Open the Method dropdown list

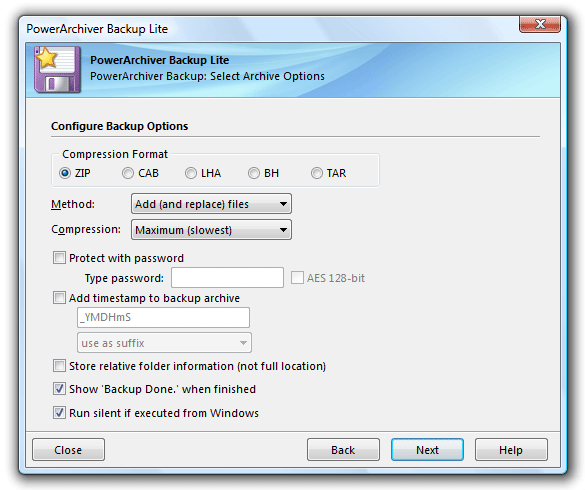[x=211, y=204]
